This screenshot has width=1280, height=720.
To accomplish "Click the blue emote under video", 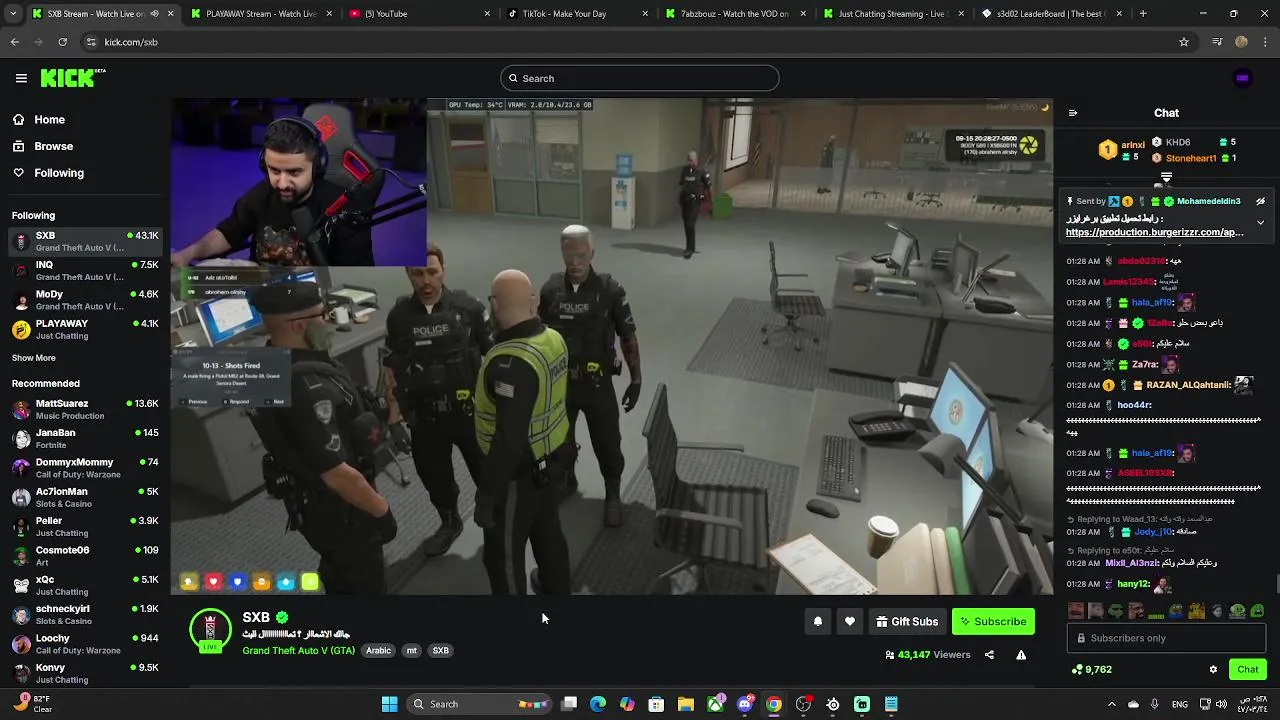I will 237,582.
